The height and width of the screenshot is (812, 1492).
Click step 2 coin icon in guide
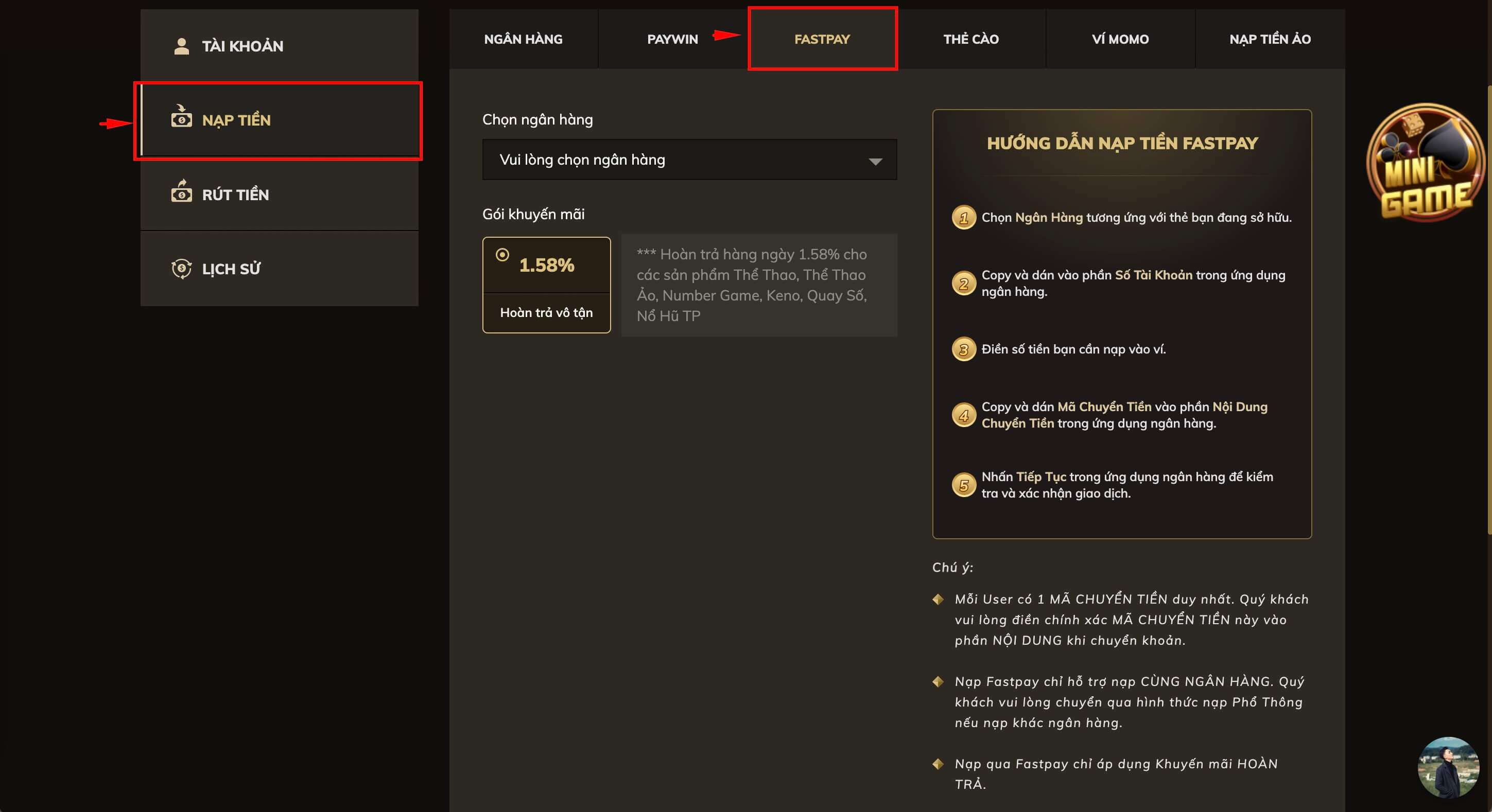pyautogui.click(x=964, y=284)
